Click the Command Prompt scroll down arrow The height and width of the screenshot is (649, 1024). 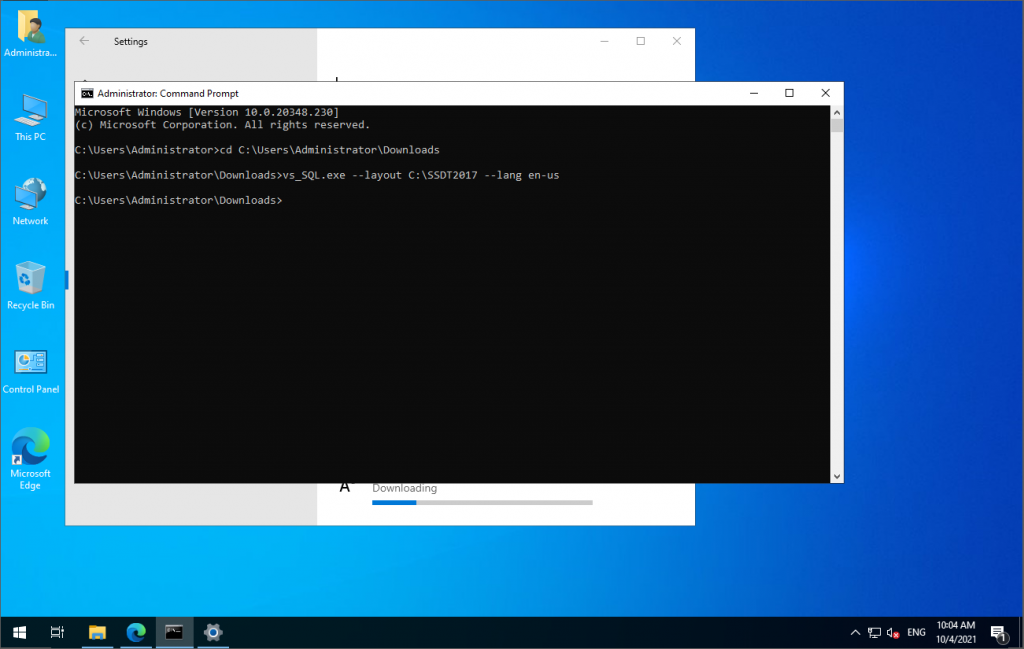click(837, 477)
